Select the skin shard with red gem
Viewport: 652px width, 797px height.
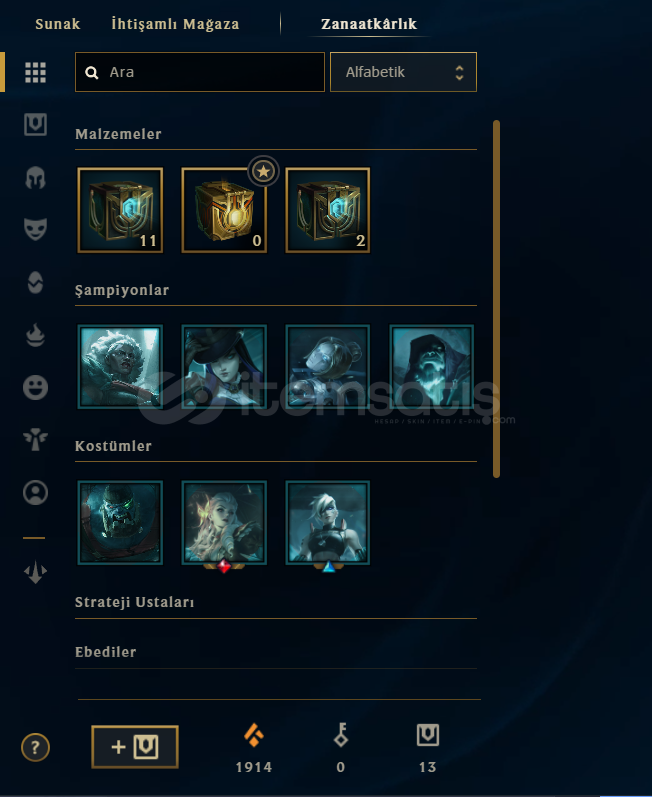point(224,523)
